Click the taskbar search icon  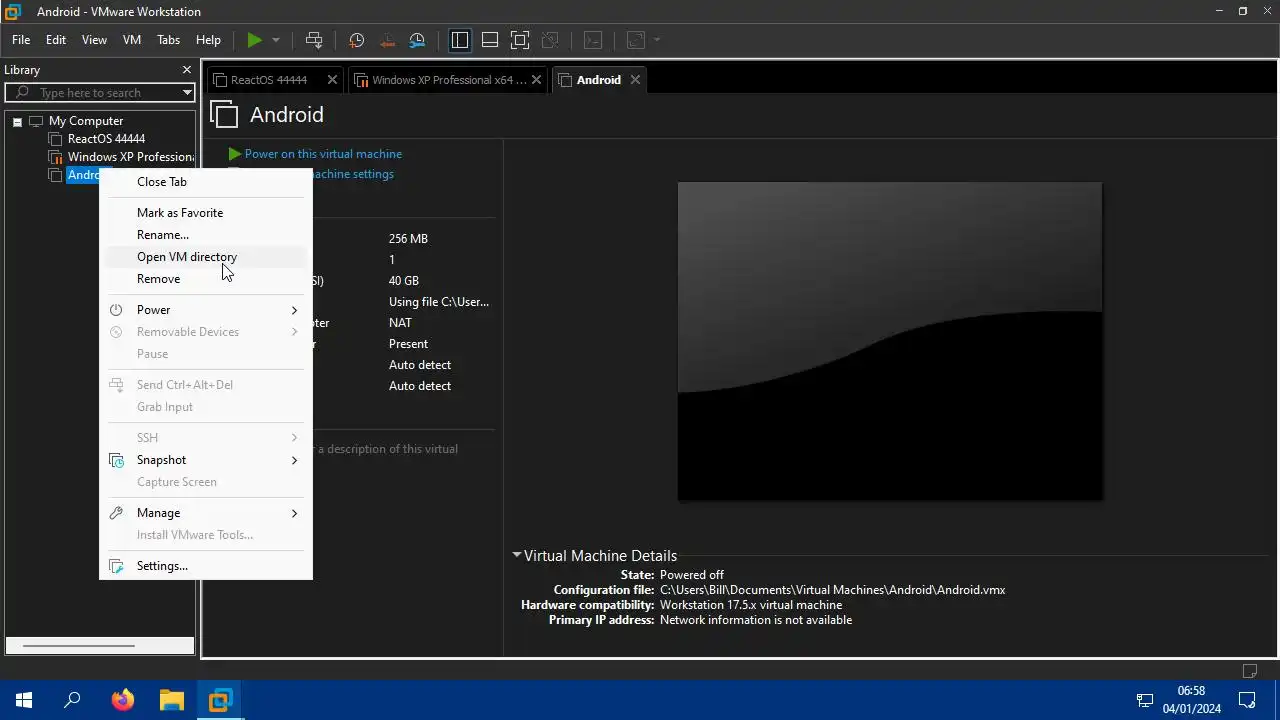coord(72,700)
